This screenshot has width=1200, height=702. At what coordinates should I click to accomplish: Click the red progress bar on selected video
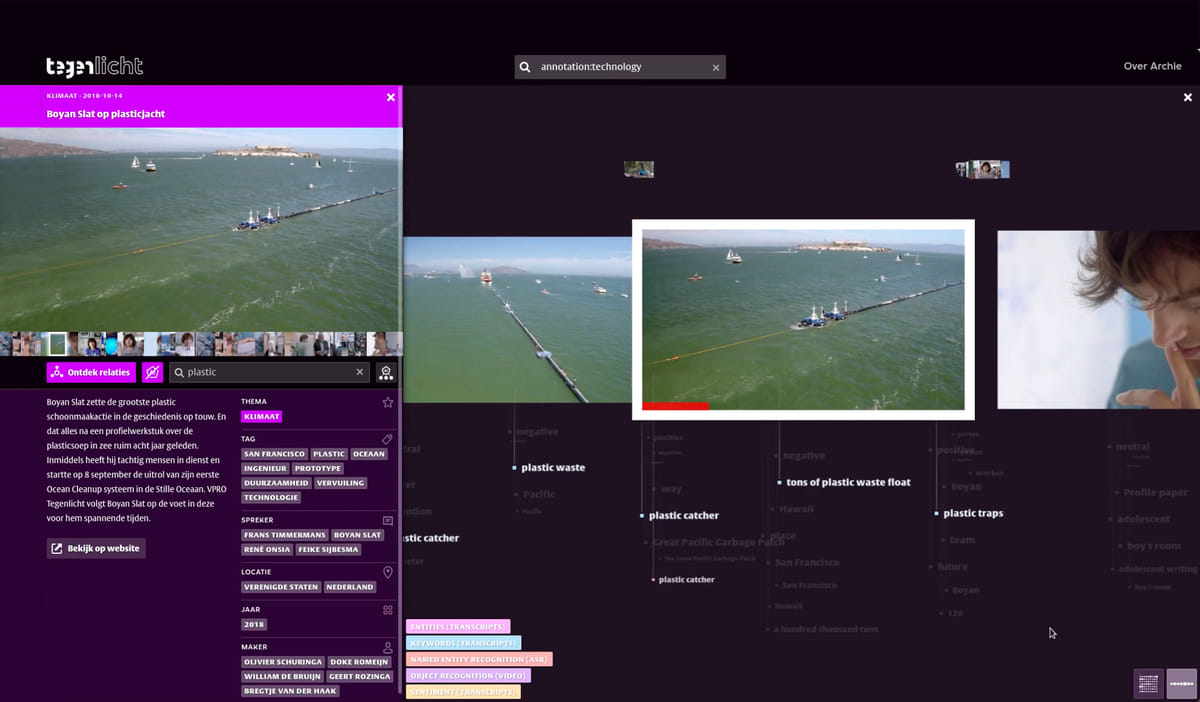[x=675, y=406]
